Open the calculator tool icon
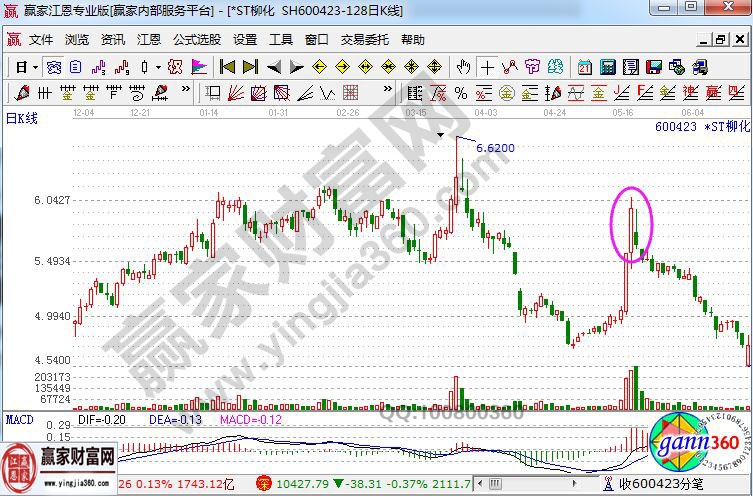This screenshot has height=496, width=753. tap(606, 67)
